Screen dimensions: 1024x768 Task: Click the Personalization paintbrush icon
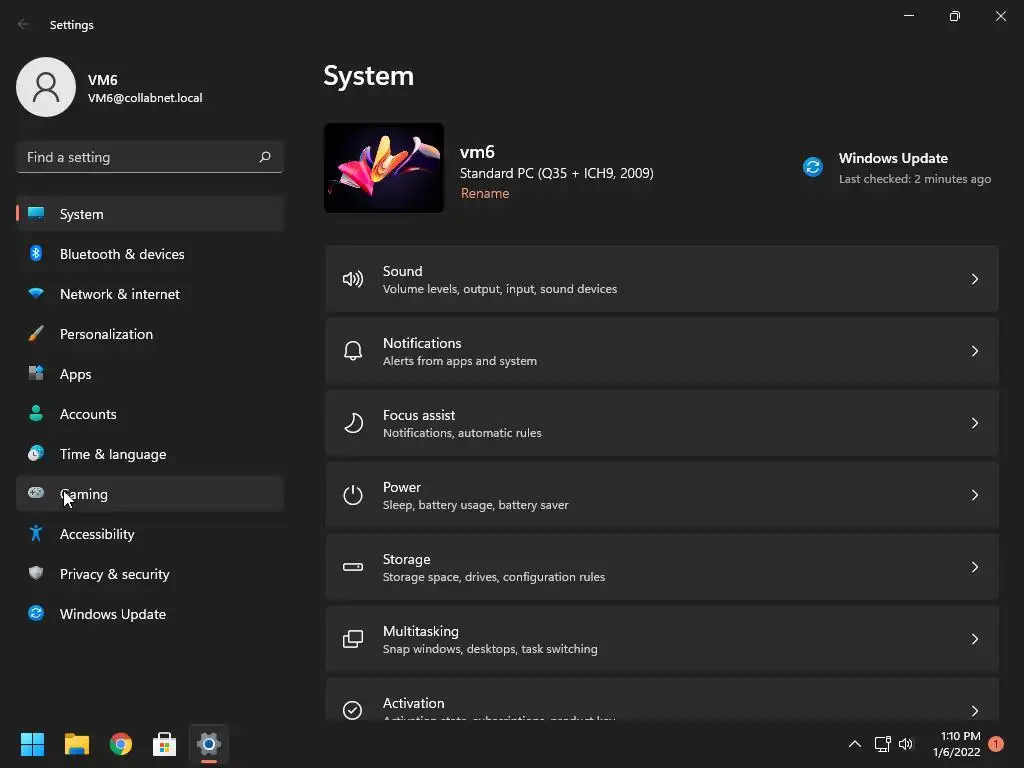[36, 334]
